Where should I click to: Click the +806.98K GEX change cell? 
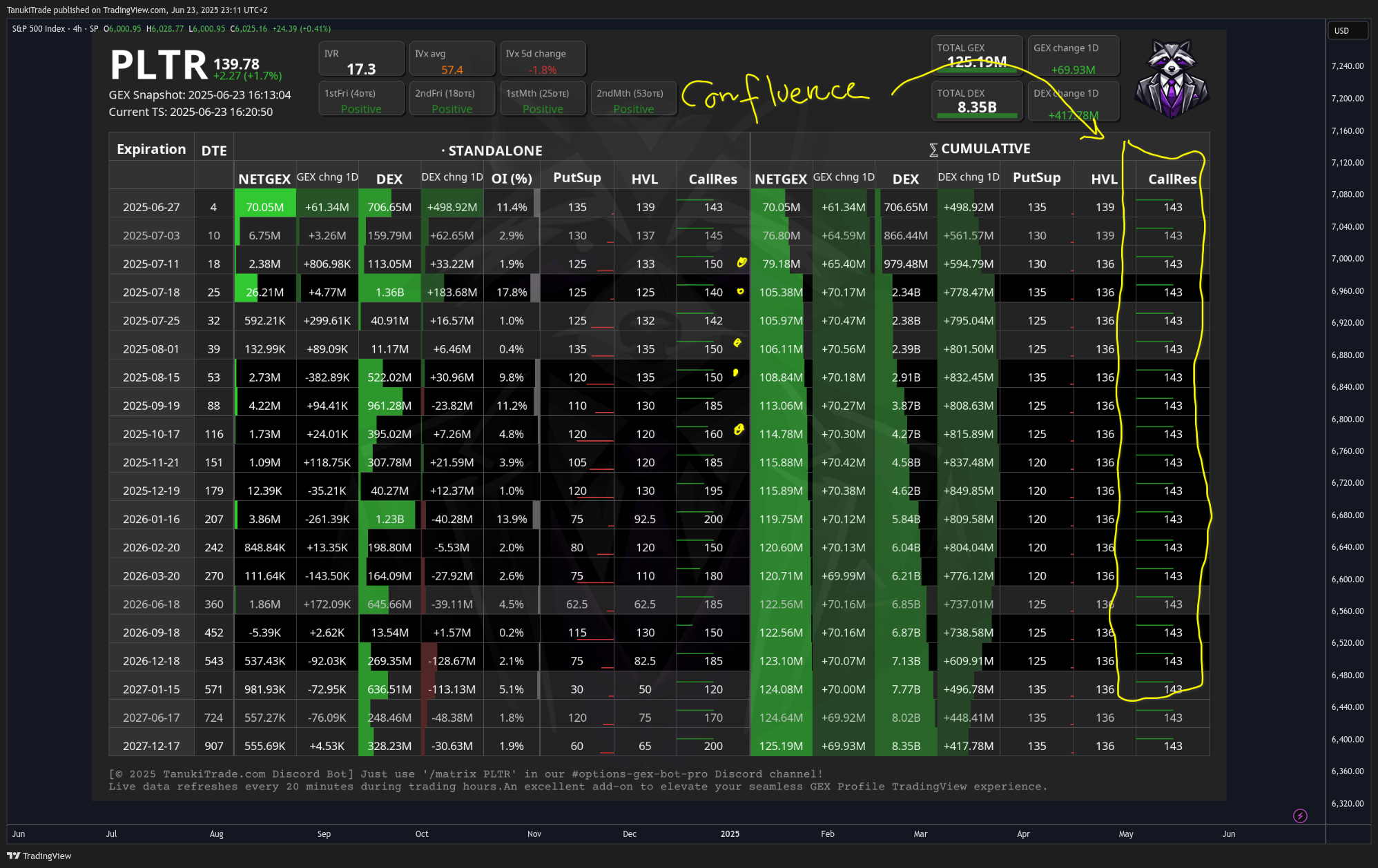point(327,264)
